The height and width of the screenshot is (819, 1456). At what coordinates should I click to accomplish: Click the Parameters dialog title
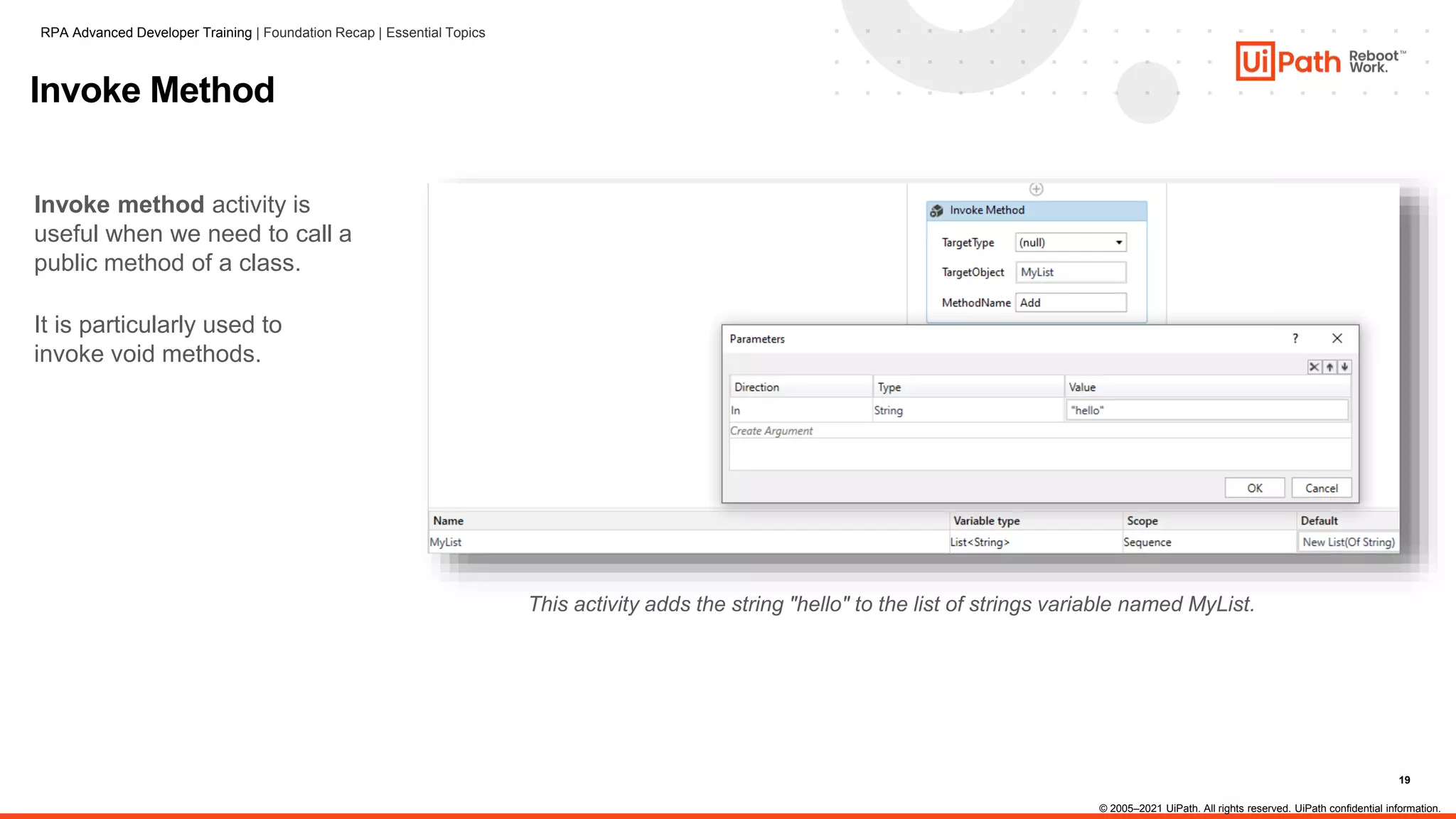[x=757, y=339]
